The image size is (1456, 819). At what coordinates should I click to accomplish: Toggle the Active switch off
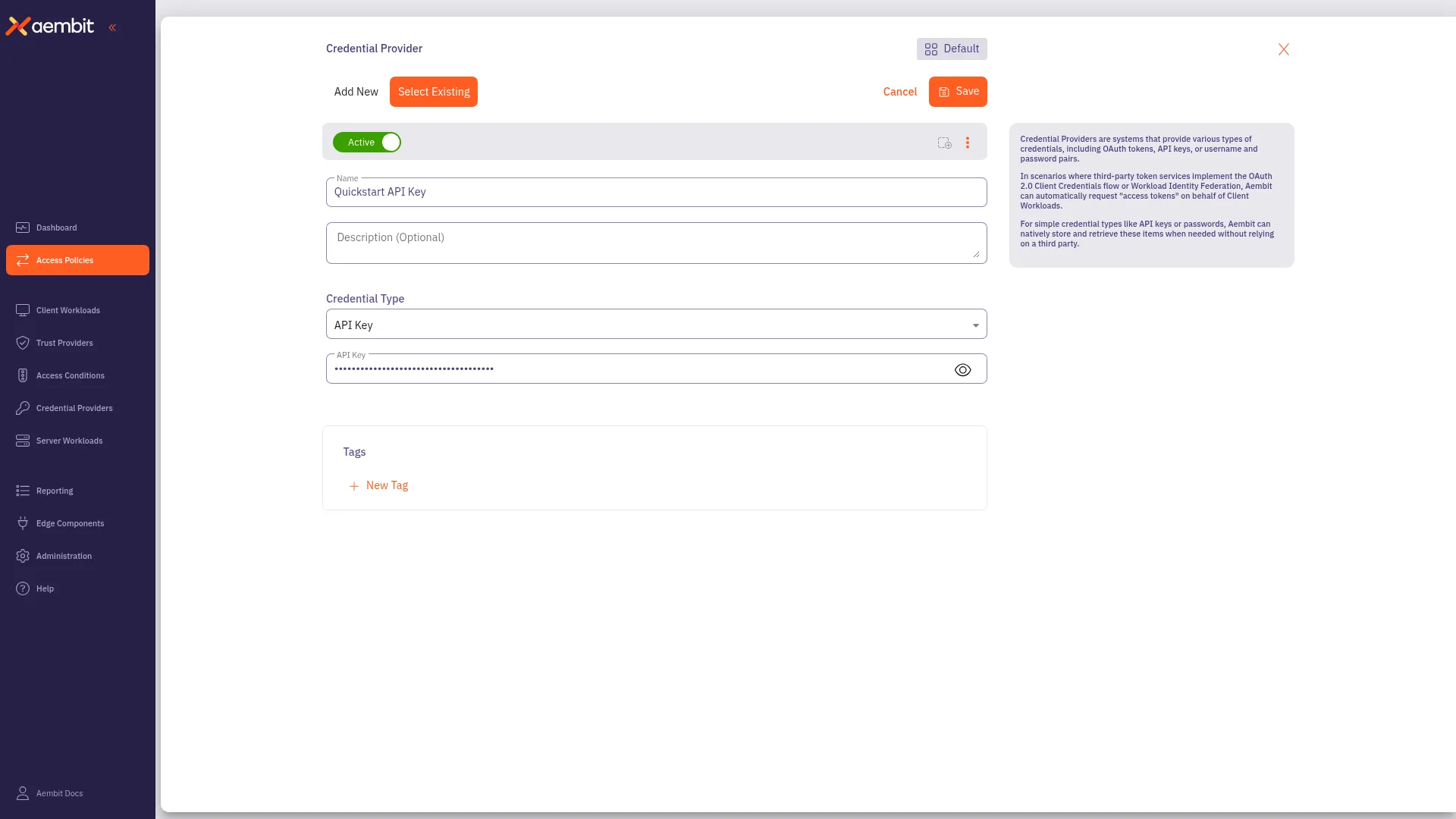coord(367,143)
